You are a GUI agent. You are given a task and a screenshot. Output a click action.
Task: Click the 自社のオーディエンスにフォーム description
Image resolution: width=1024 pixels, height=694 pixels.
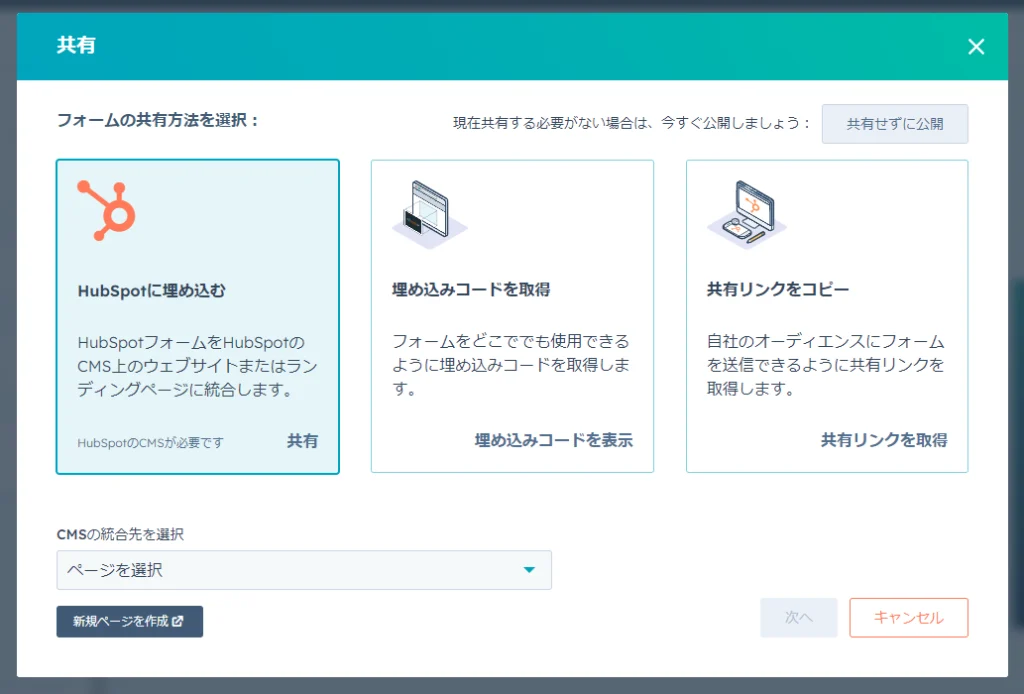coord(826,364)
